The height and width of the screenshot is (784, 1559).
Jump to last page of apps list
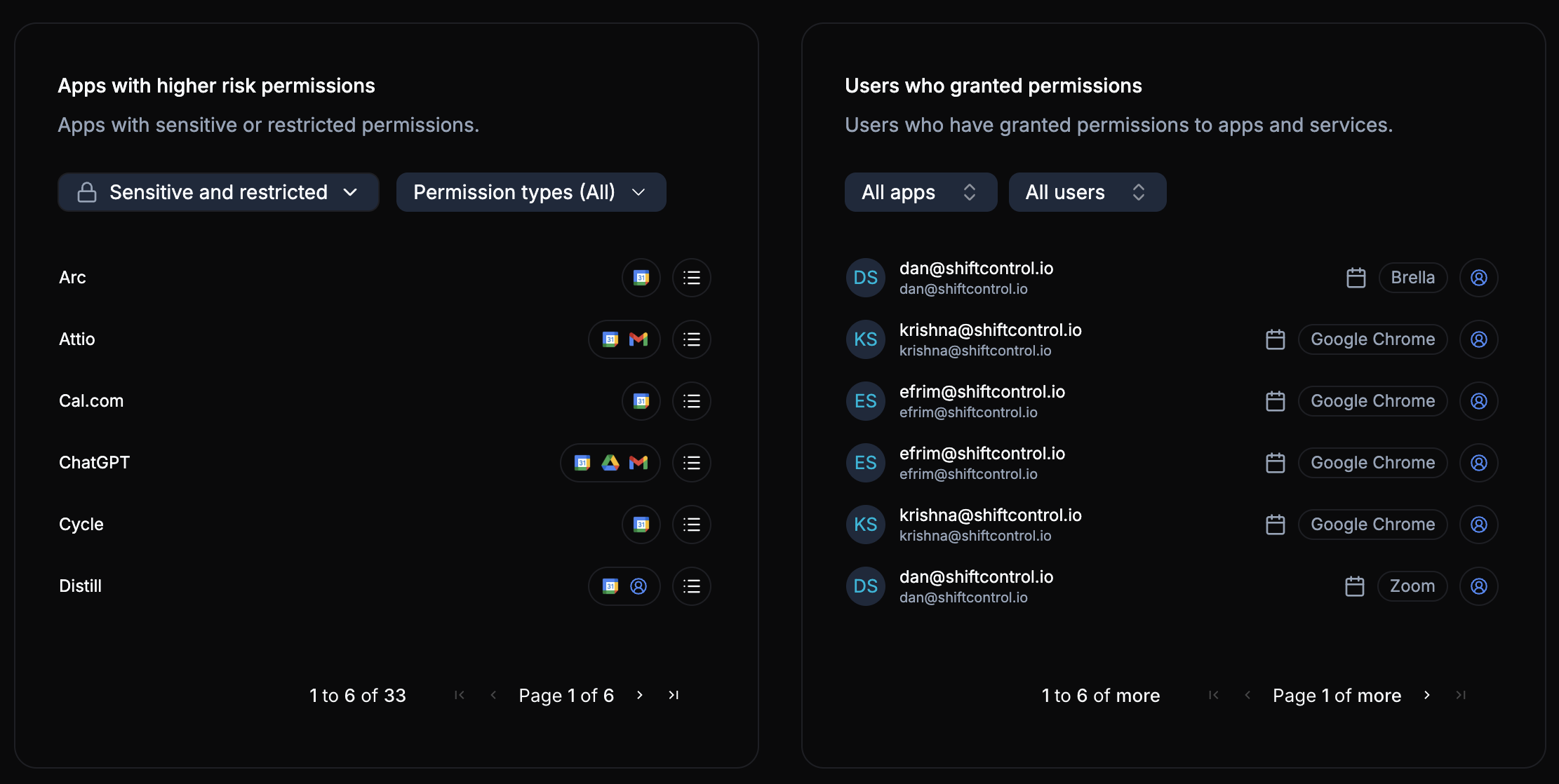point(673,695)
